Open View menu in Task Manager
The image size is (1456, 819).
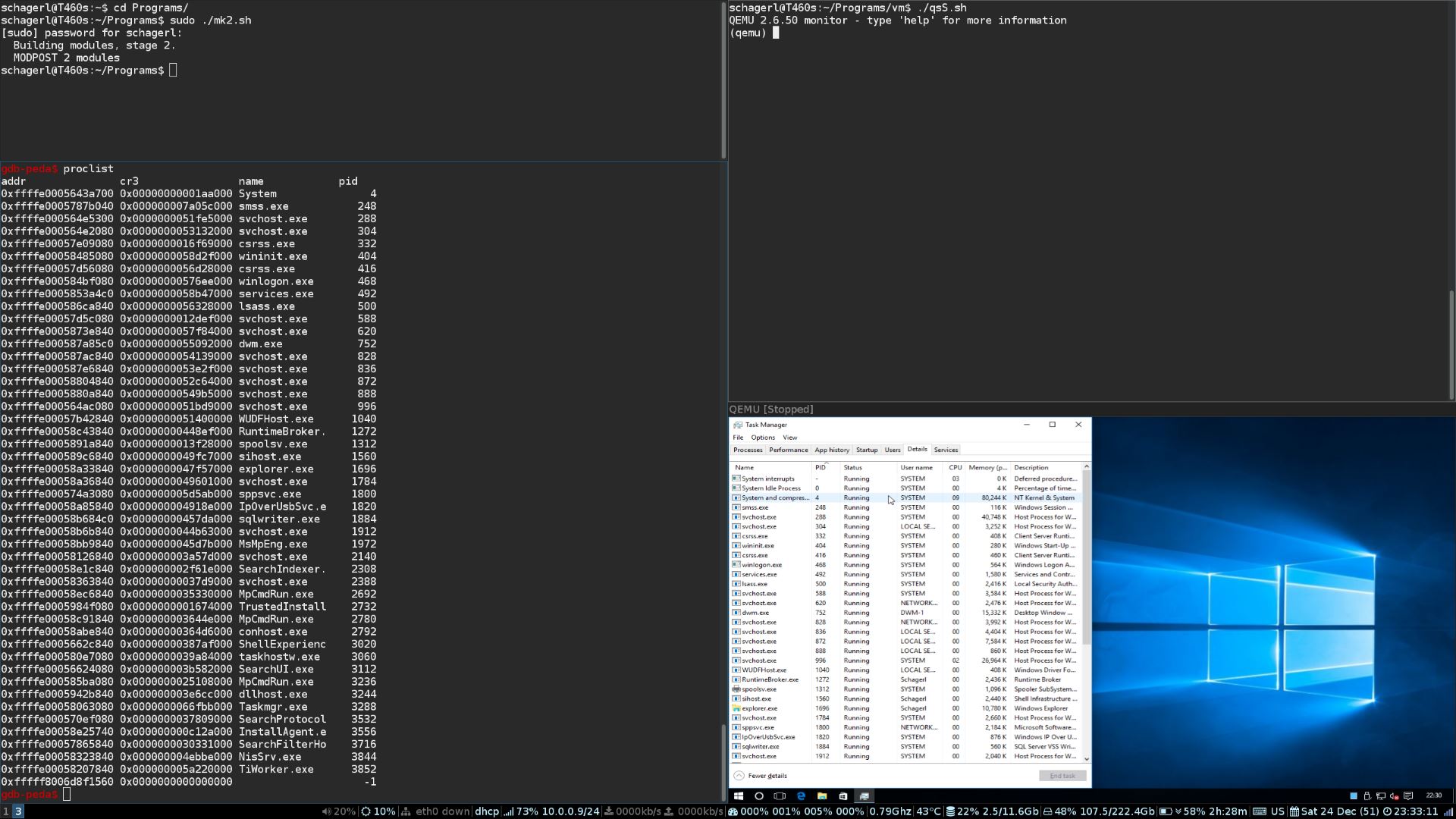click(790, 438)
